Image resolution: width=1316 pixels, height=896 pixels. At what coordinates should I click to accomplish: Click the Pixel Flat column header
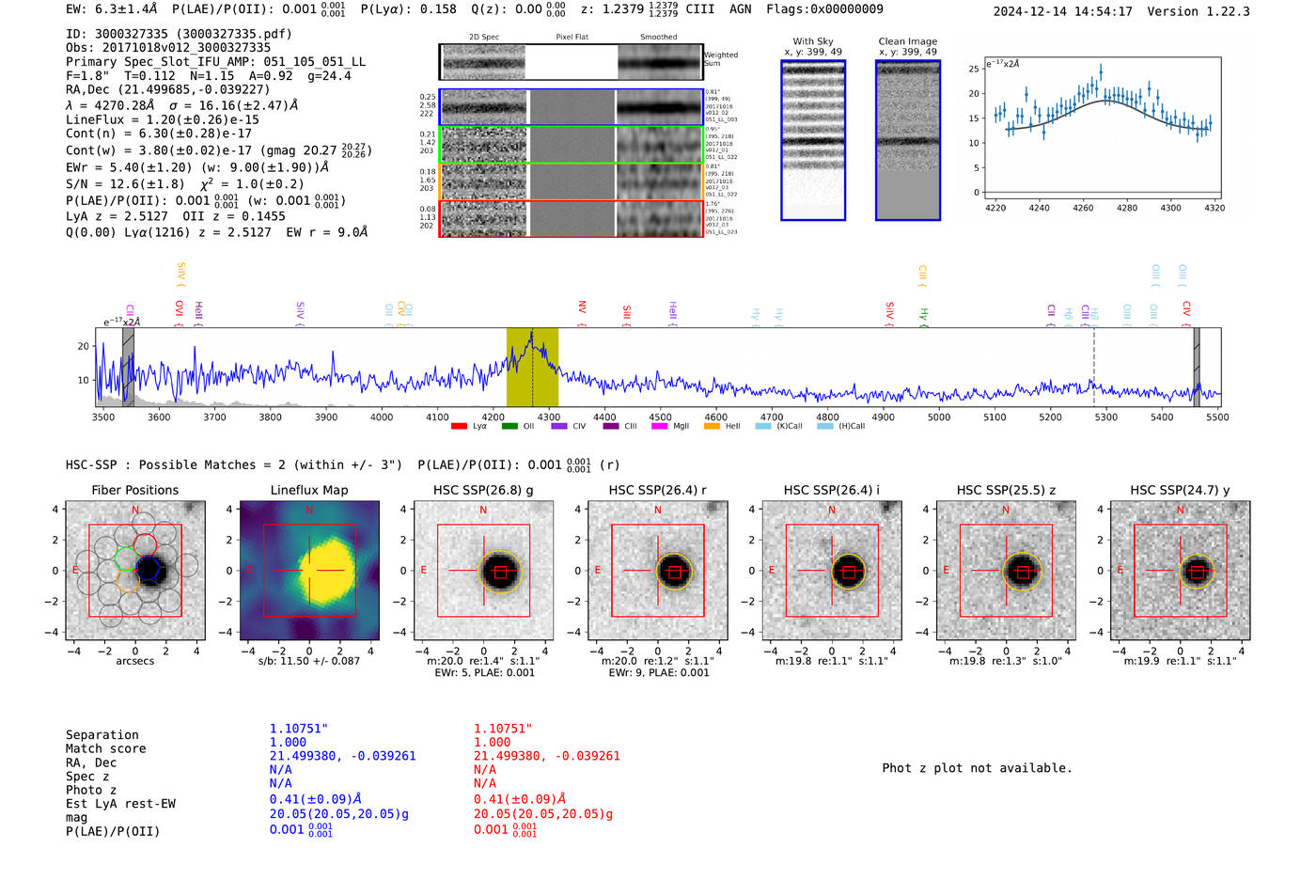tap(572, 38)
